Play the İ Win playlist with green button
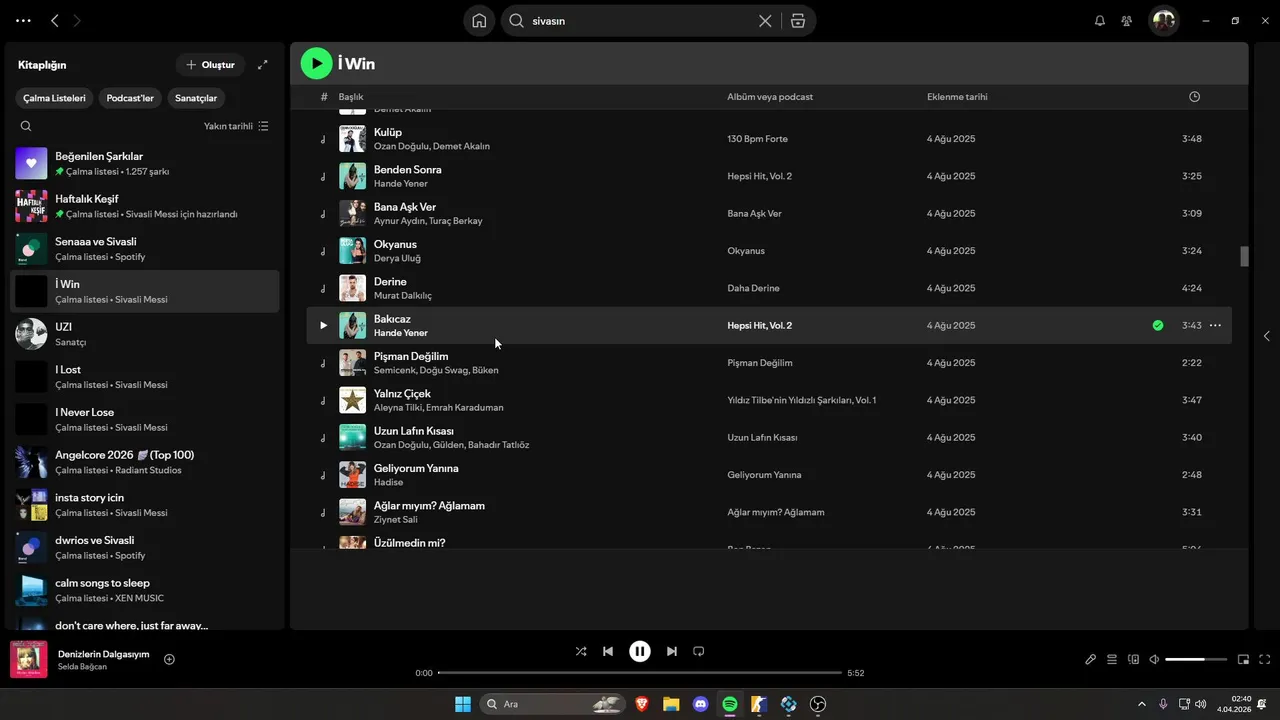Viewport: 1280px width, 720px height. [x=316, y=63]
